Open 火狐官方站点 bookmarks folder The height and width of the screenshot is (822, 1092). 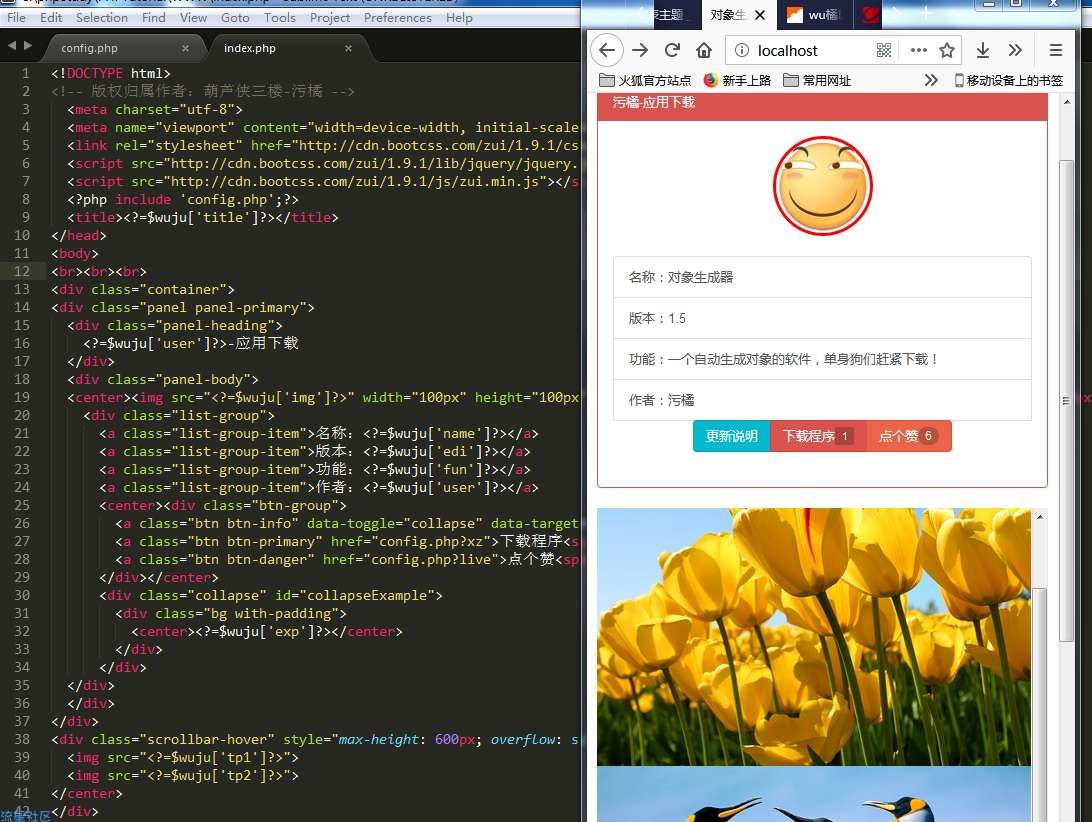645,80
